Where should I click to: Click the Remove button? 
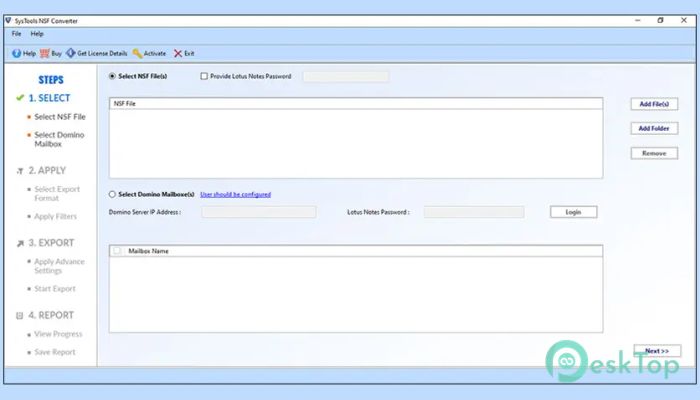click(654, 153)
